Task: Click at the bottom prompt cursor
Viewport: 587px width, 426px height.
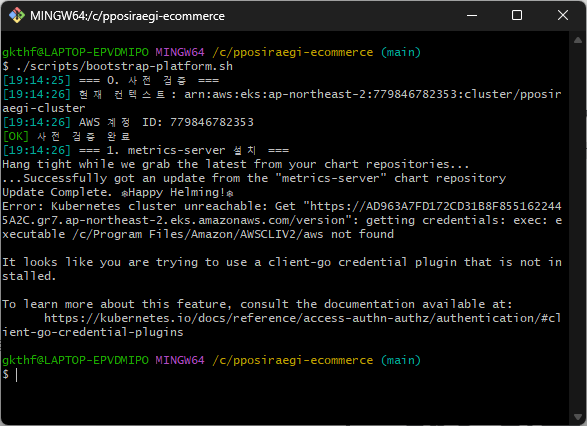Action: tap(16, 374)
